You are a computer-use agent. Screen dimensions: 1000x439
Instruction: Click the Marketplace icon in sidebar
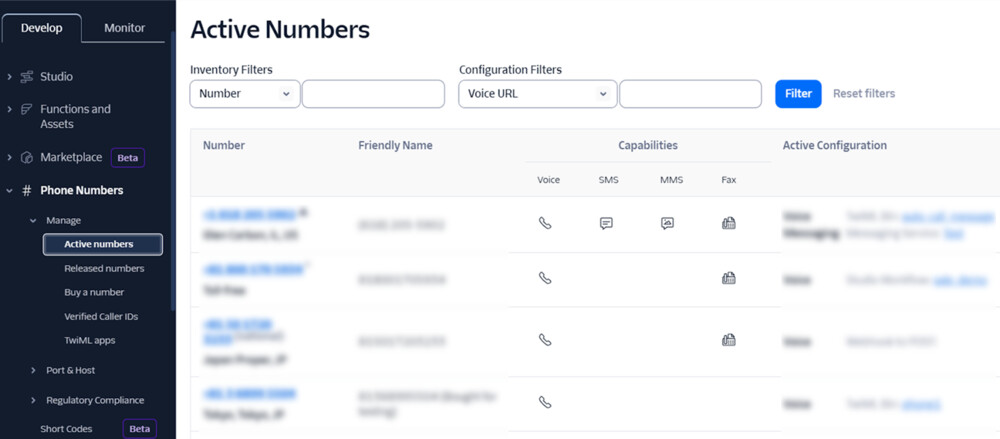(x=27, y=158)
